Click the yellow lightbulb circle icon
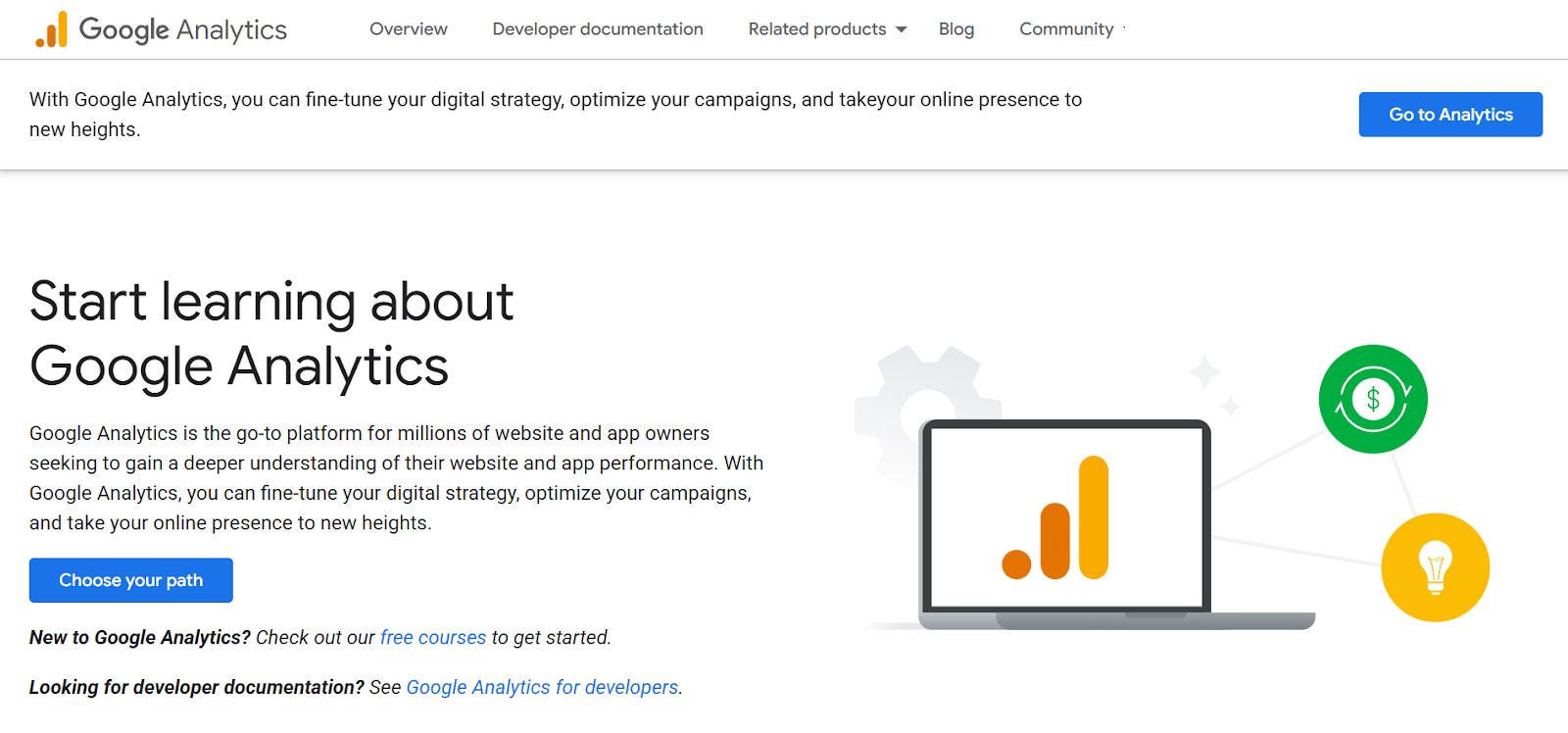The width and height of the screenshot is (1568, 733). click(x=1435, y=567)
